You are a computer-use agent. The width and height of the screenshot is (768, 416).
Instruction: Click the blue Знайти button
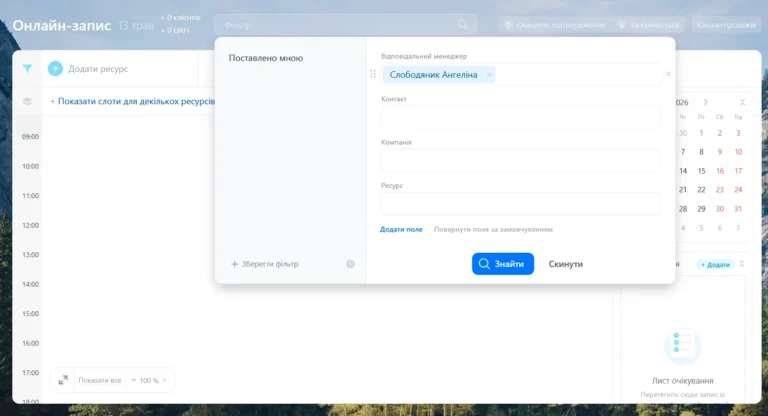[503, 264]
